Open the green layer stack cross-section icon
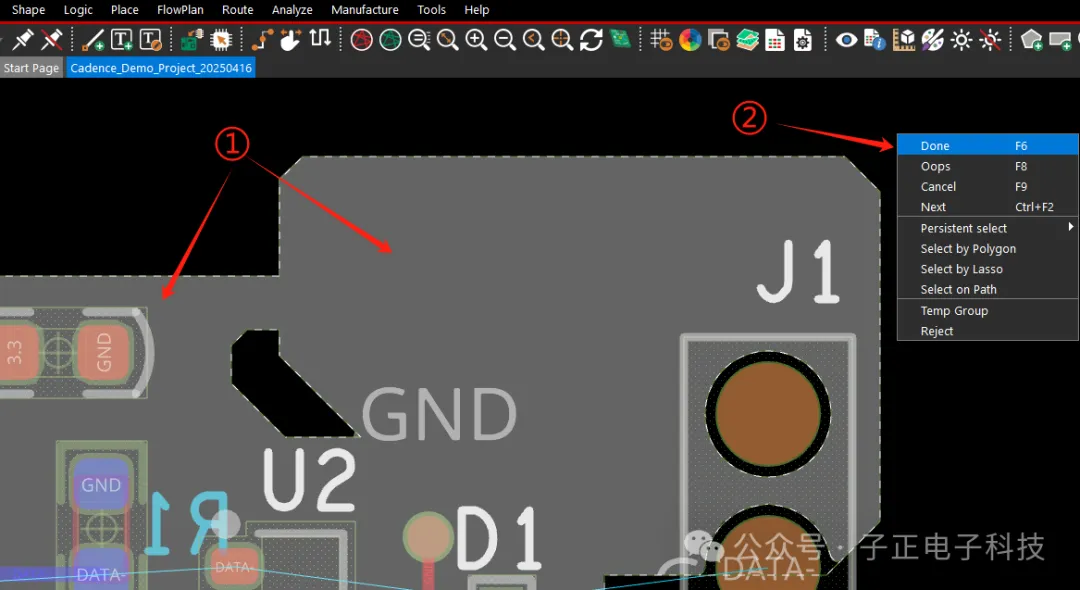This screenshot has height=590, width=1080. [x=747, y=40]
